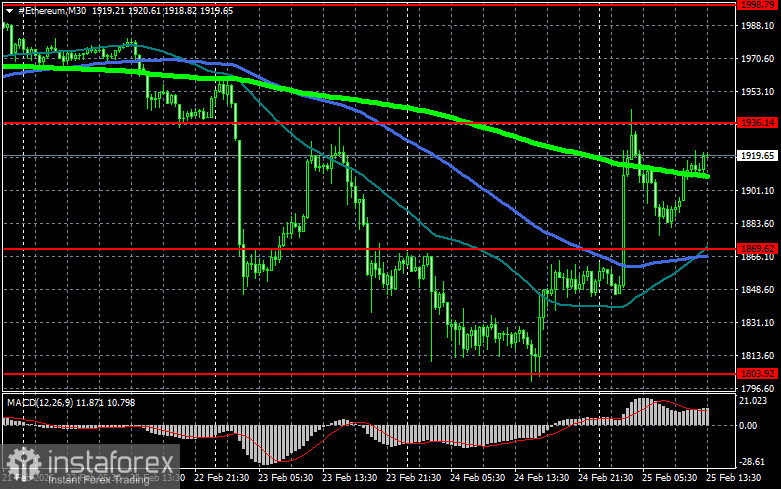Select the 1936.14 resistance level label

click(758, 122)
